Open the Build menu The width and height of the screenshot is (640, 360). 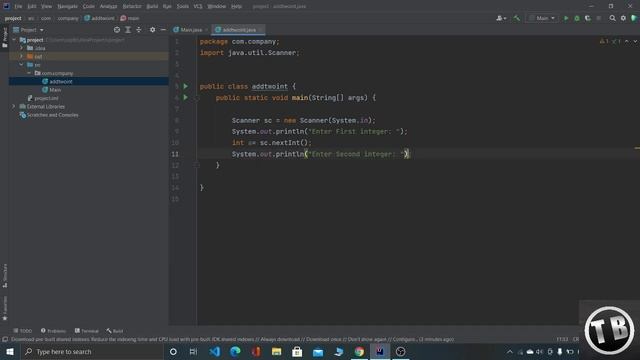tap(152, 7)
